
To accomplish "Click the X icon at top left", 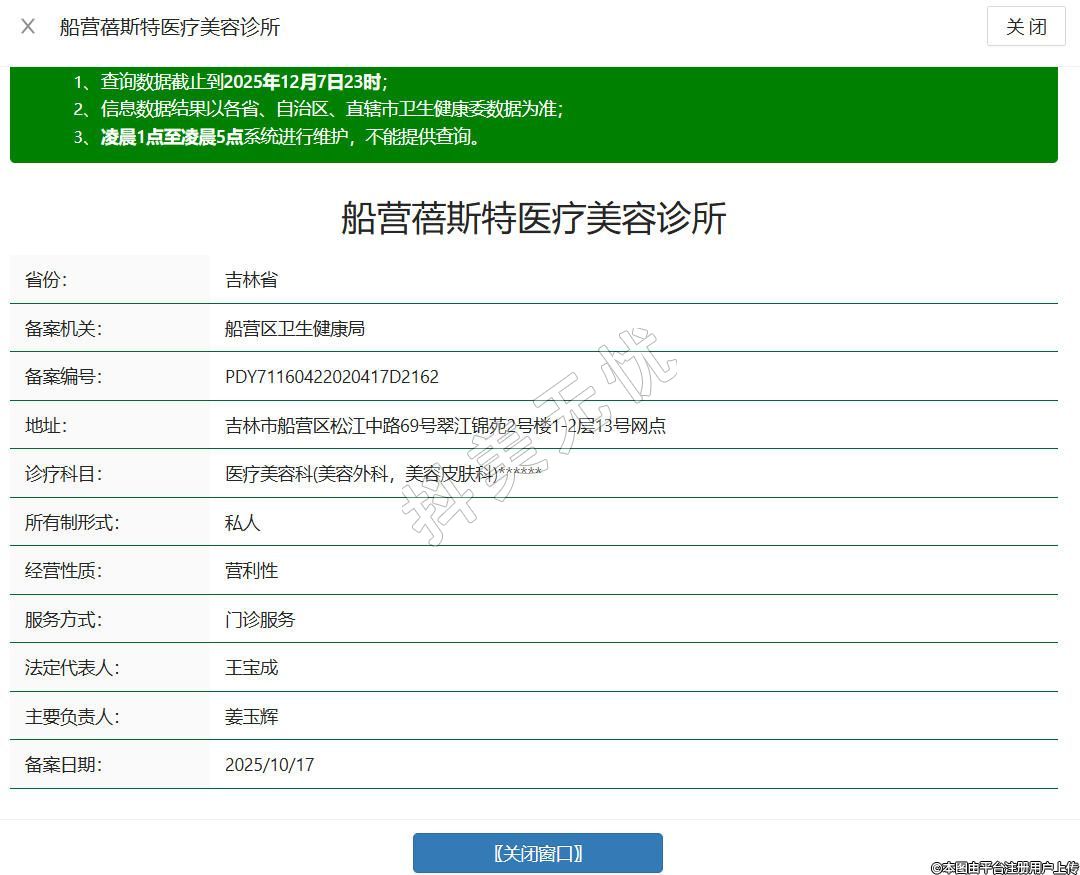I will [x=28, y=26].
